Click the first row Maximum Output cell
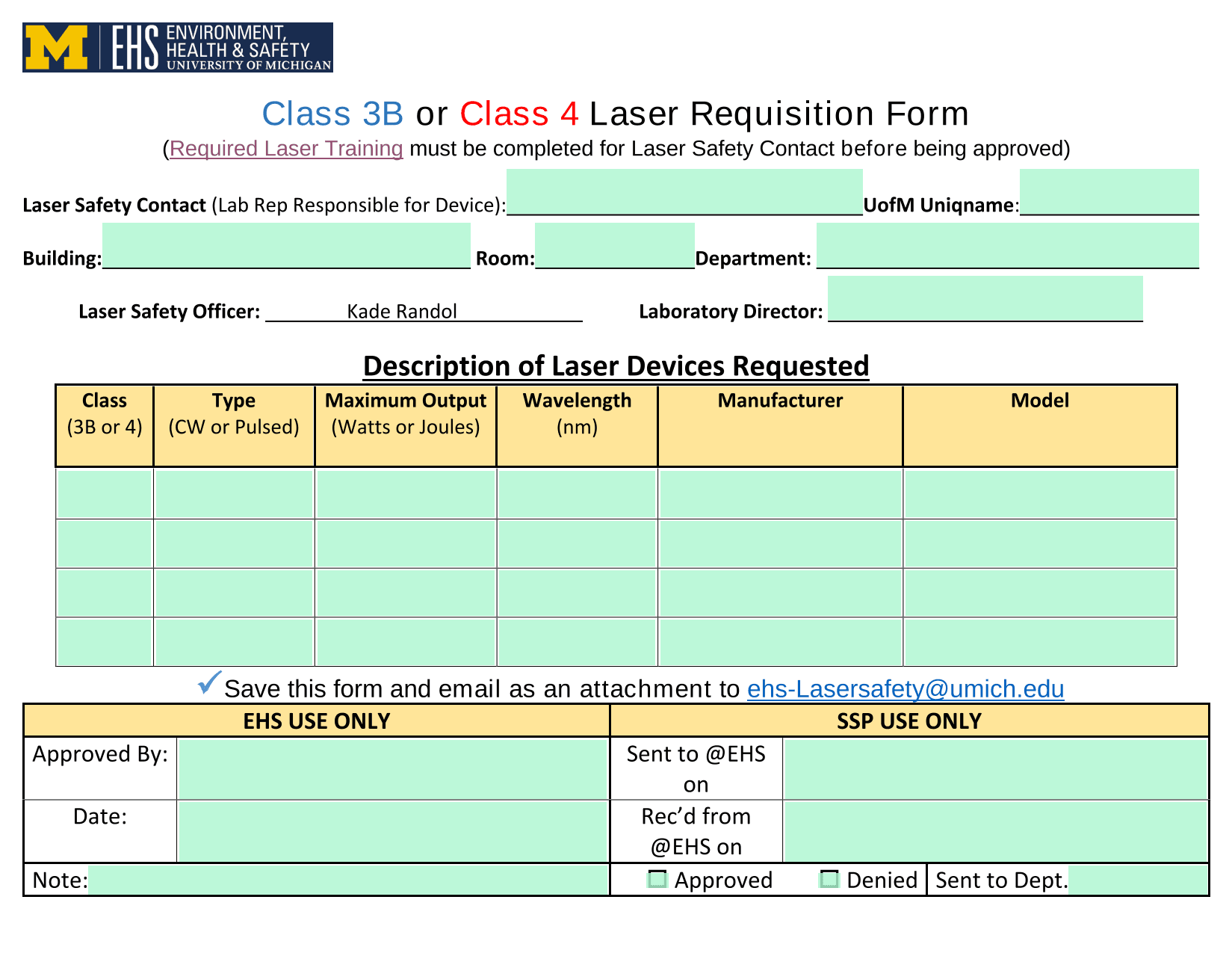Image resolution: width=1232 pixels, height=953 pixels. [406, 493]
